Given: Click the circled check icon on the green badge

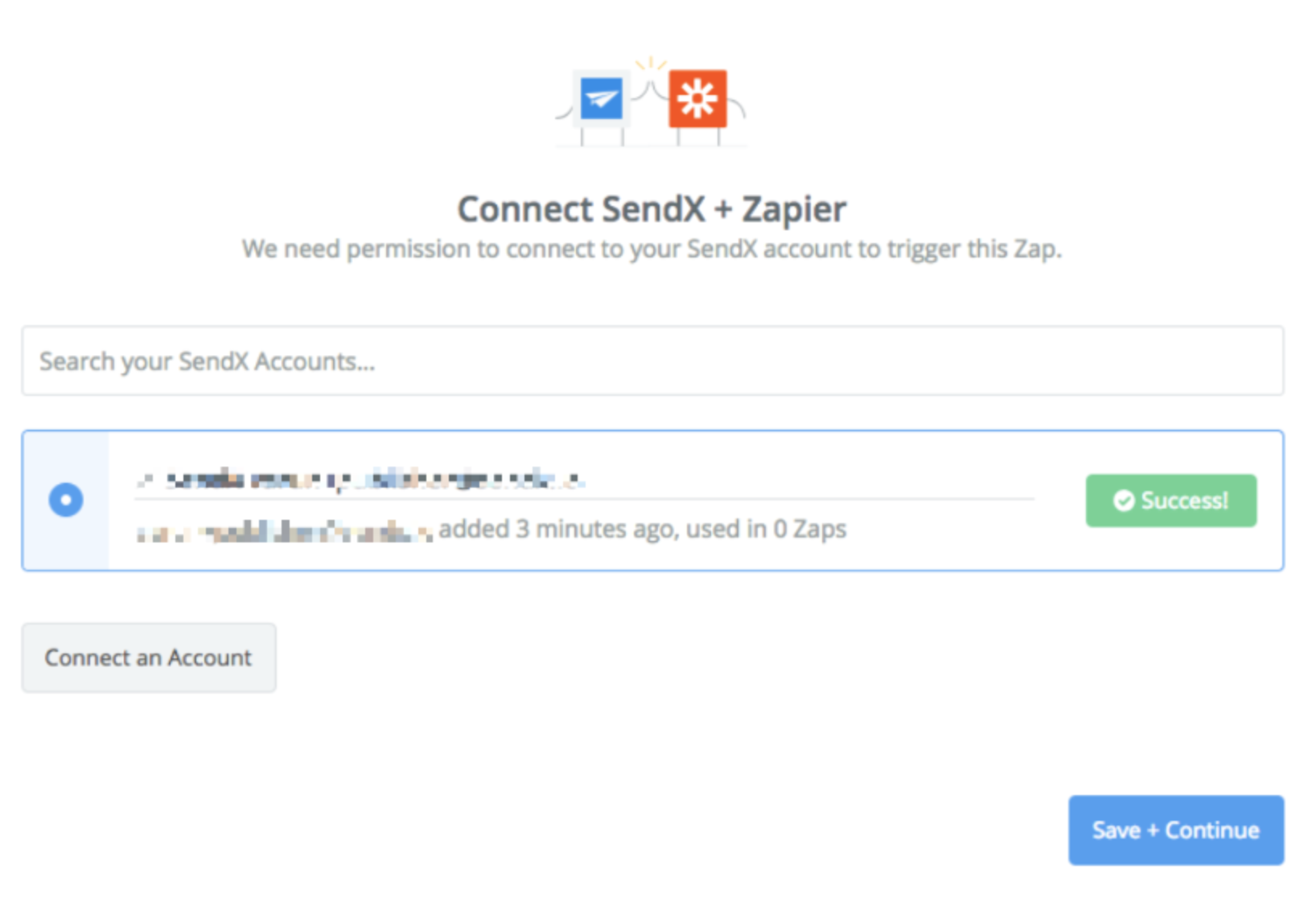Looking at the screenshot, I should click(x=1124, y=500).
